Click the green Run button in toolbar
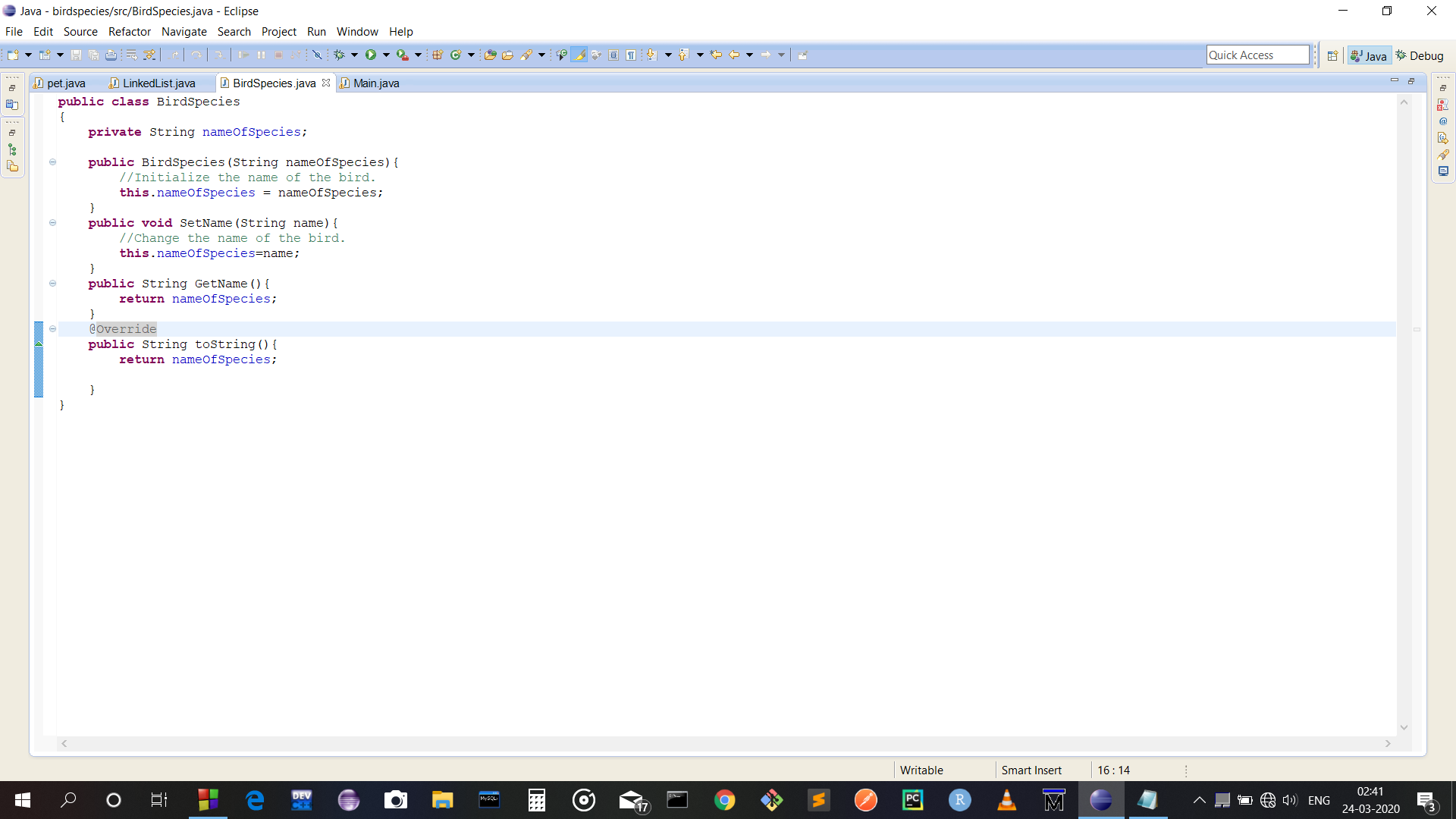 [x=371, y=55]
